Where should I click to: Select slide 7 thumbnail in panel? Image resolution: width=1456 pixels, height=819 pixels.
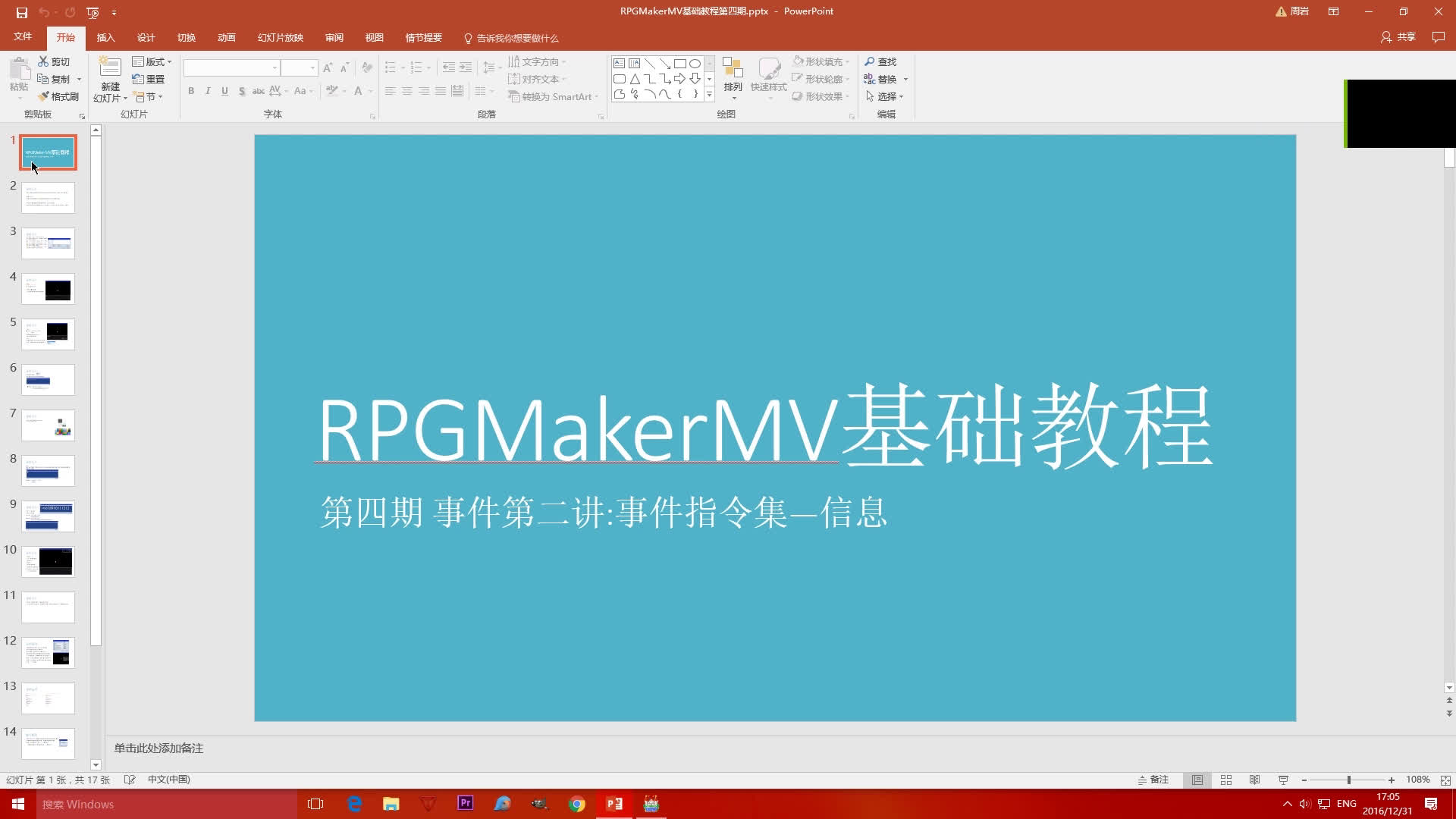(48, 425)
